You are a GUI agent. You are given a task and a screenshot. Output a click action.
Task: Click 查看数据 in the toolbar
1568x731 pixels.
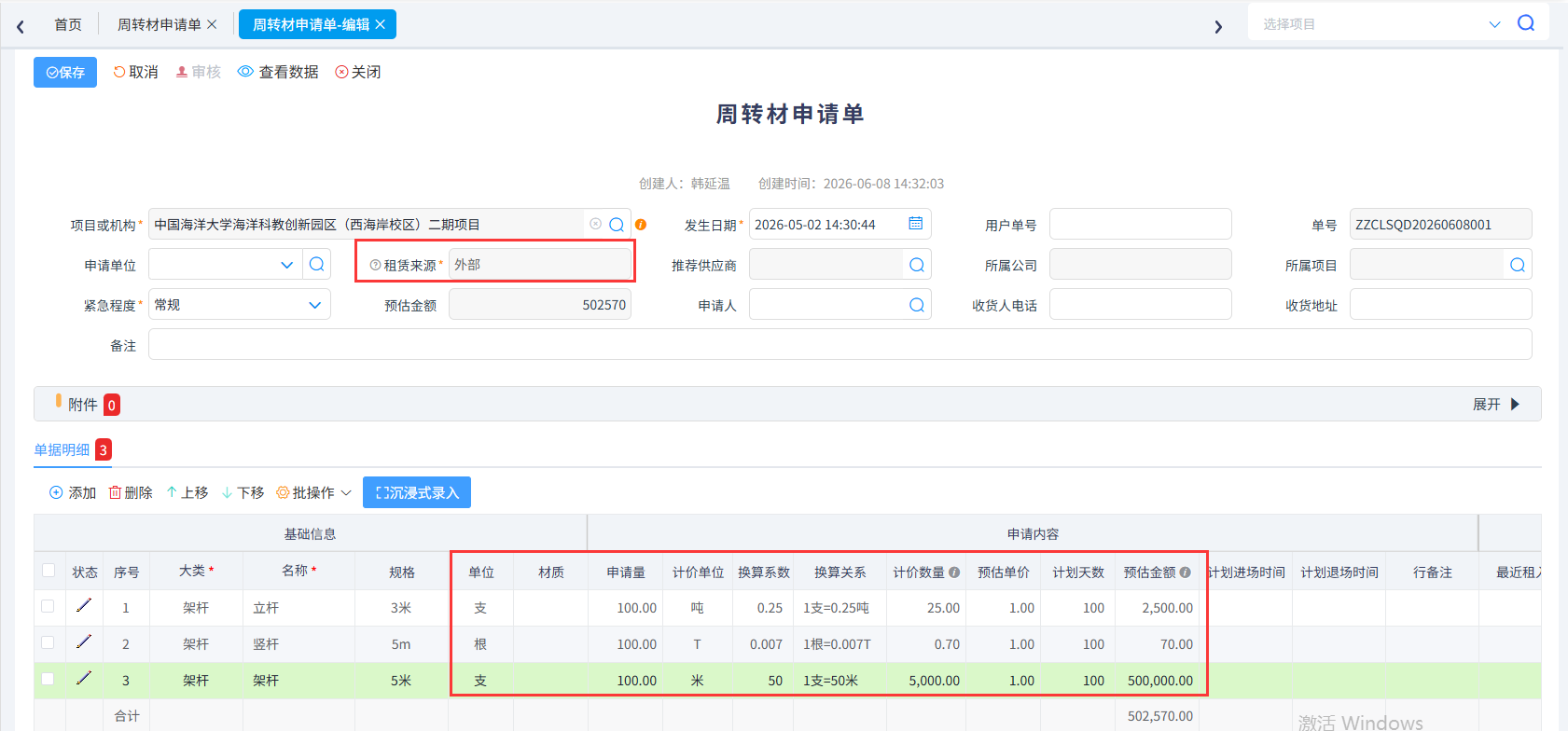[x=278, y=72]
